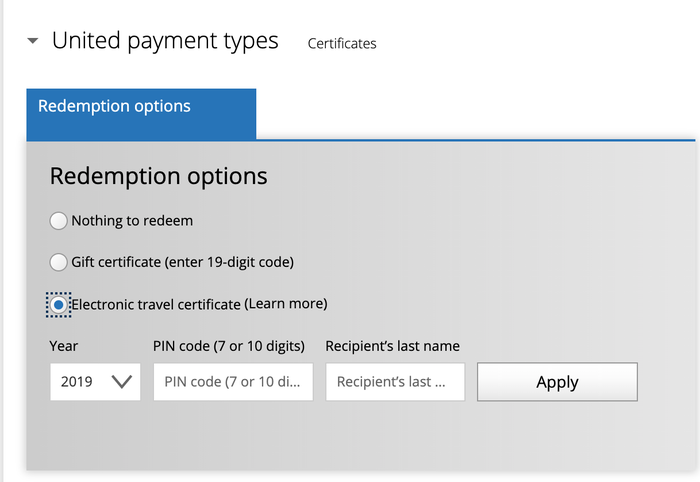Click the chevron arrow in Year dropdown
700x482 pixels.
click(121, 382)
